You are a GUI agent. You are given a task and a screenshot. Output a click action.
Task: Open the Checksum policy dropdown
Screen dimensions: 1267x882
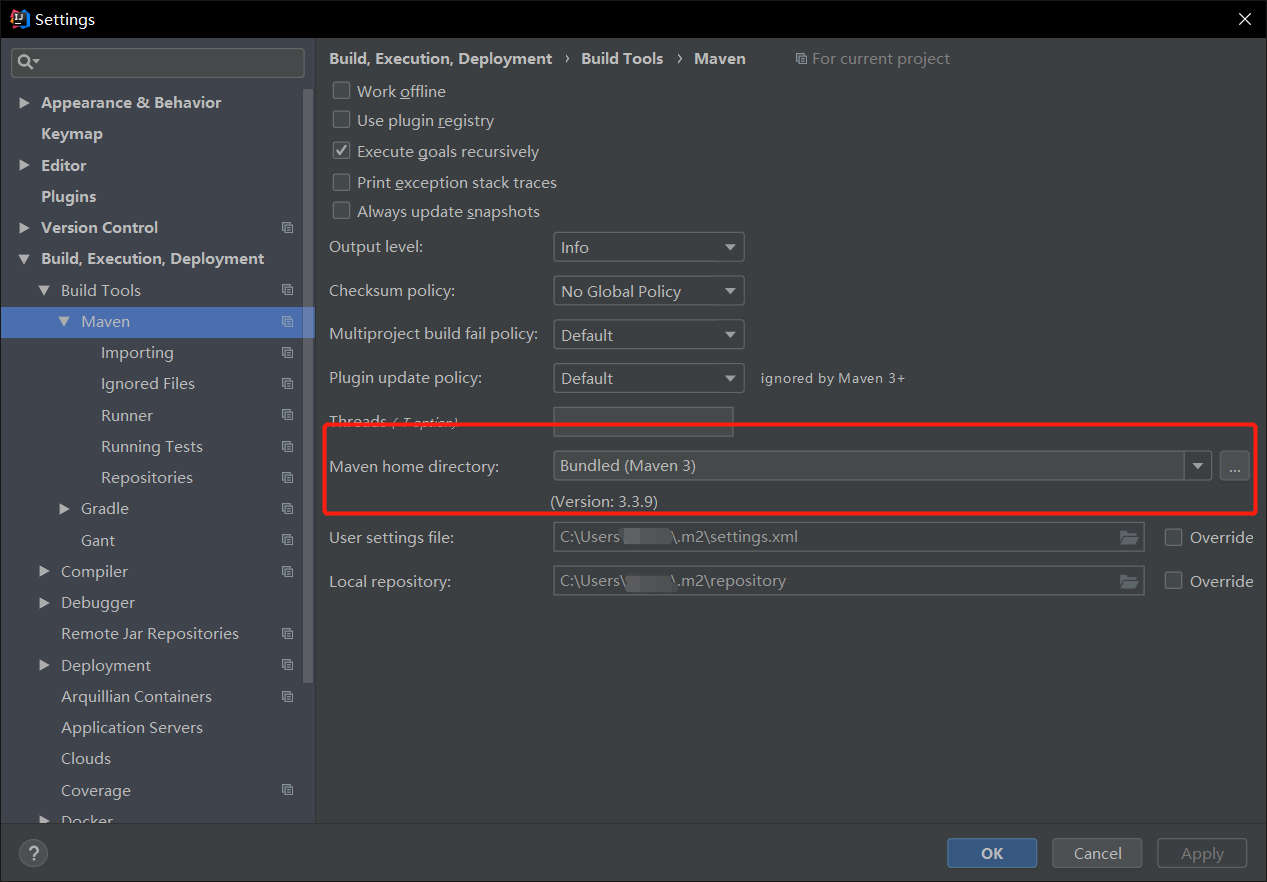click(648, 290)
